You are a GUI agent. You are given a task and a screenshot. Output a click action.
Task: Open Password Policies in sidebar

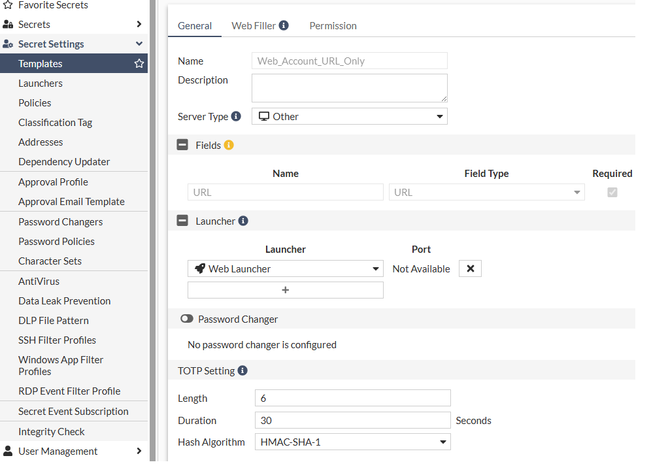tap(56, 241)
